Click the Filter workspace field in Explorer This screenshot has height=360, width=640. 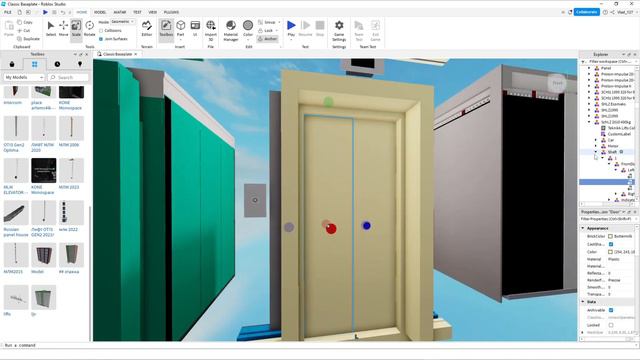pos(609,62)
